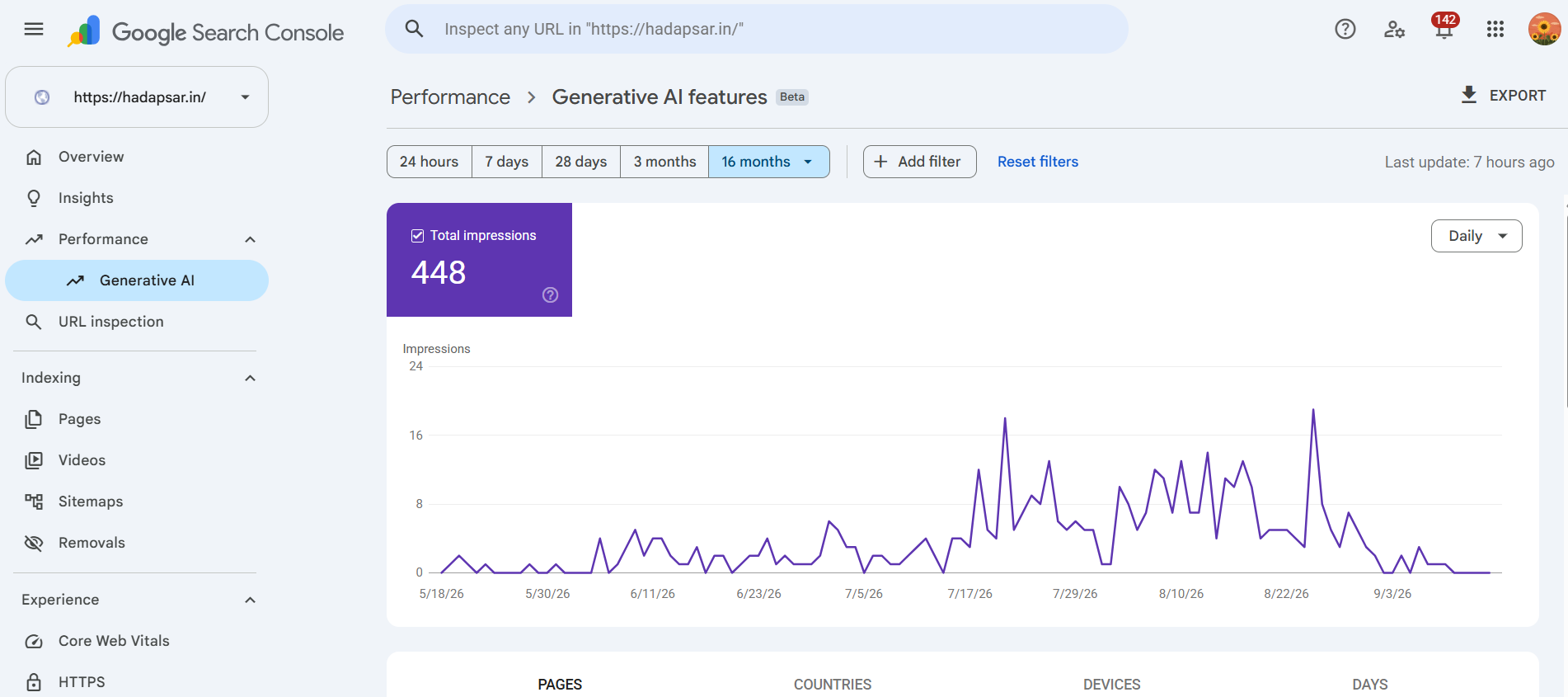This screenshot has height=697, width=1568.
Task: Click the Export download icon
Action: (1469, 95)
